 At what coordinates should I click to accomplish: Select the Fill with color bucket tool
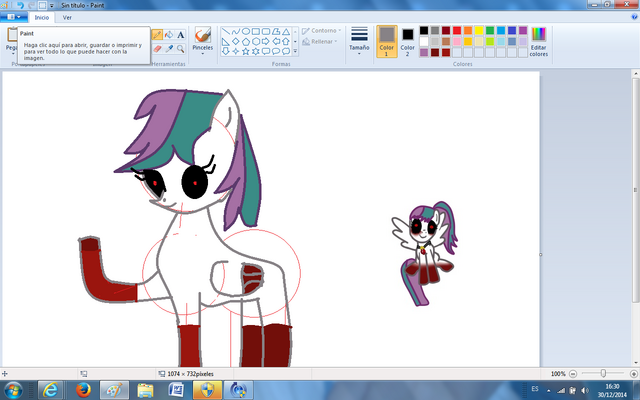pos(169,35)
